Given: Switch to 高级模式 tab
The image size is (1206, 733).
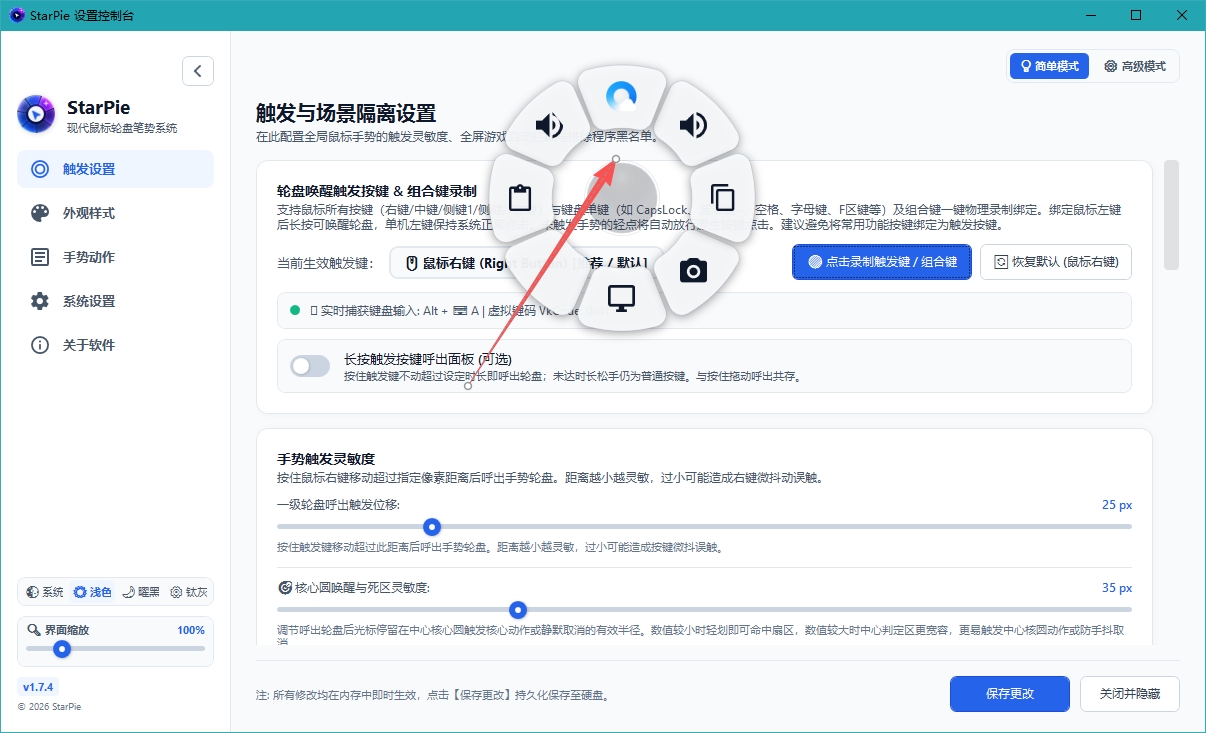Looking at the screenshot, I should (x=1135, y=66).
